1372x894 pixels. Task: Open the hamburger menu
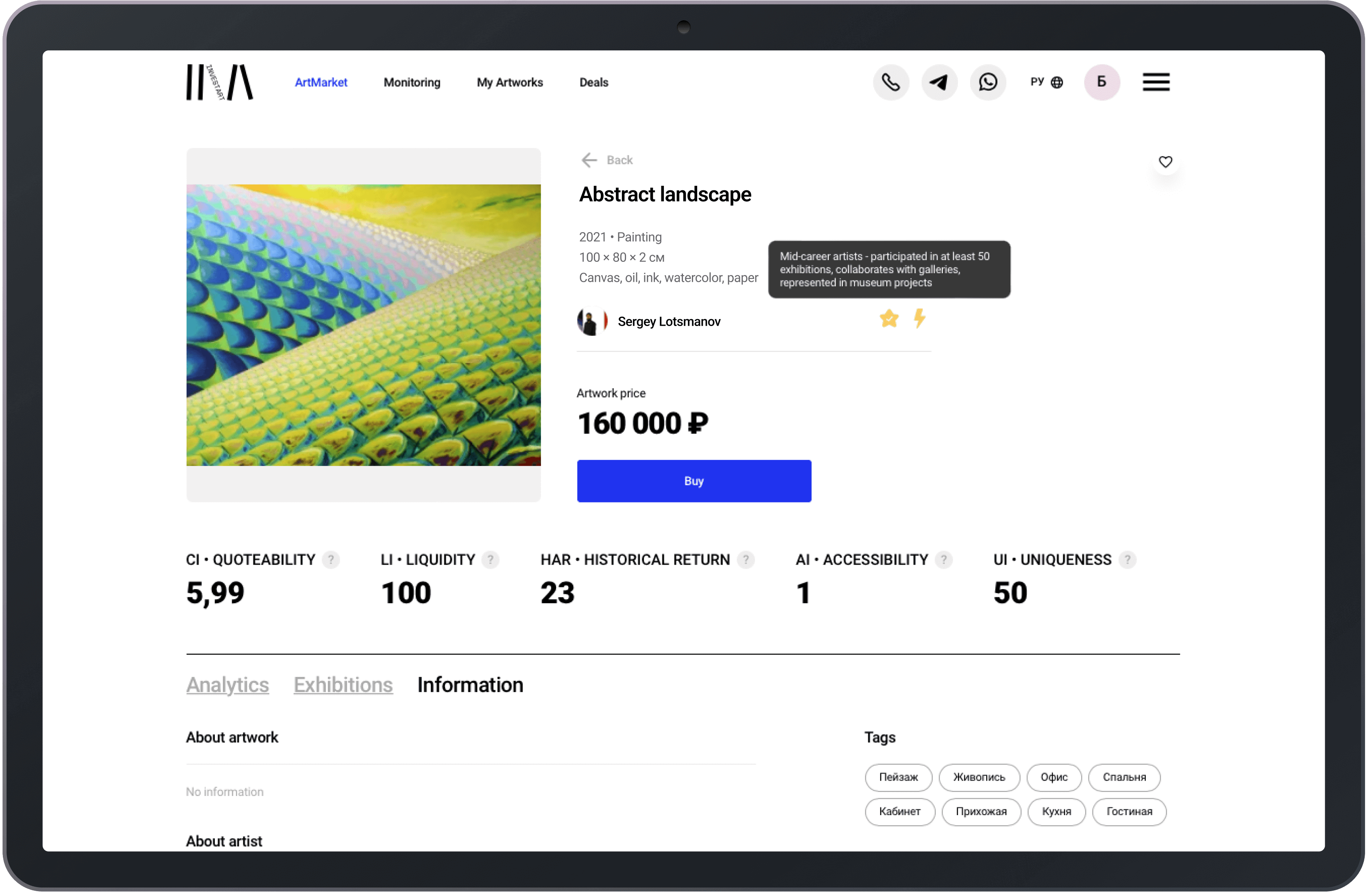point(1156,83)
